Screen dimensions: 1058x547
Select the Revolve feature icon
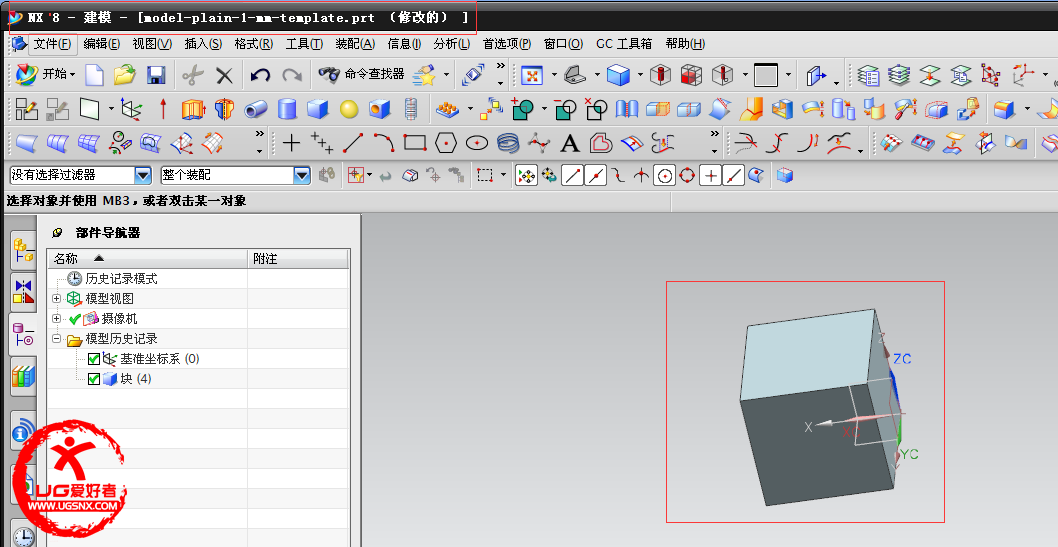click(x=224, y=108)
